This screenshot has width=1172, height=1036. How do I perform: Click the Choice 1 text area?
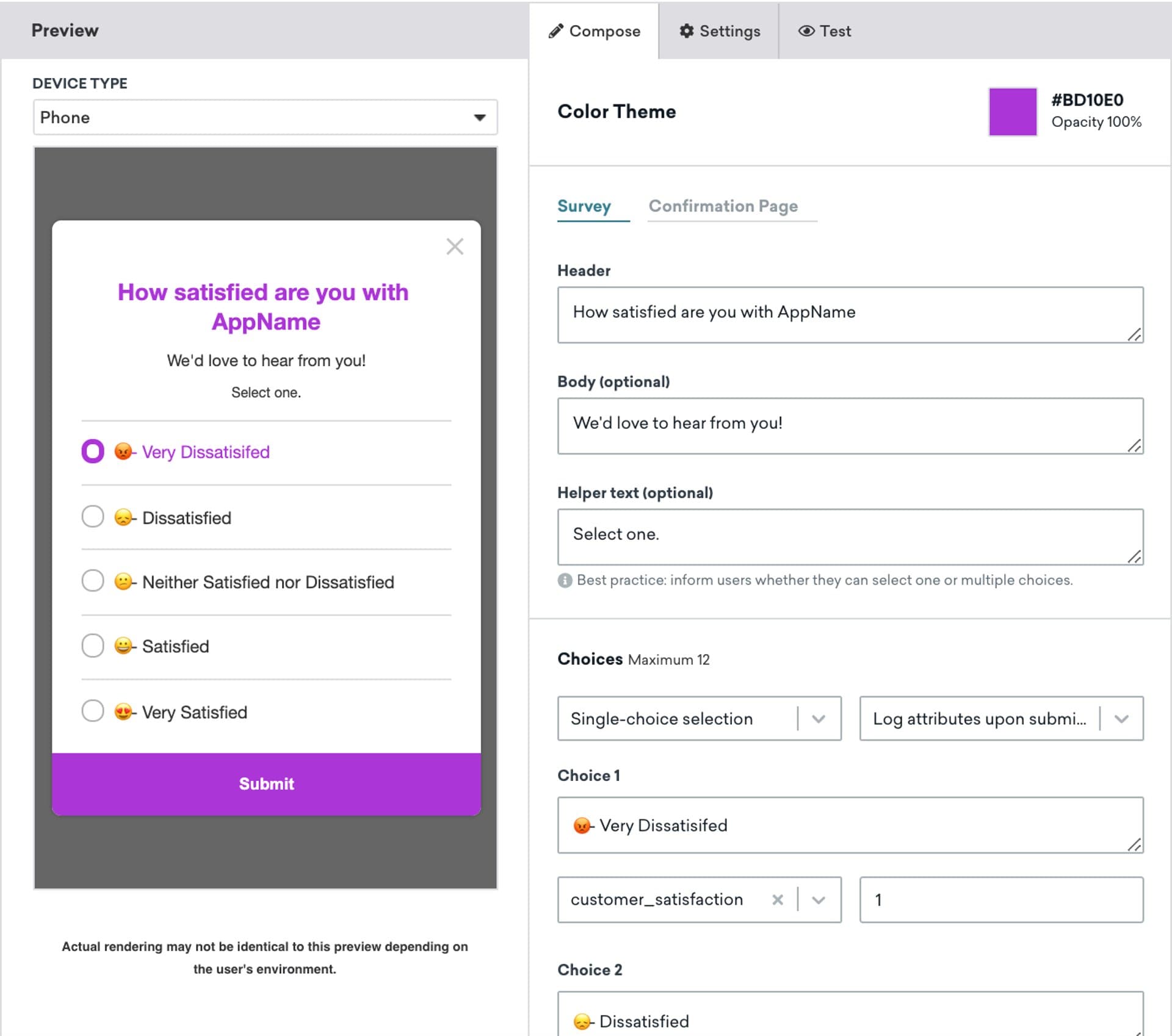click(850, 826)
